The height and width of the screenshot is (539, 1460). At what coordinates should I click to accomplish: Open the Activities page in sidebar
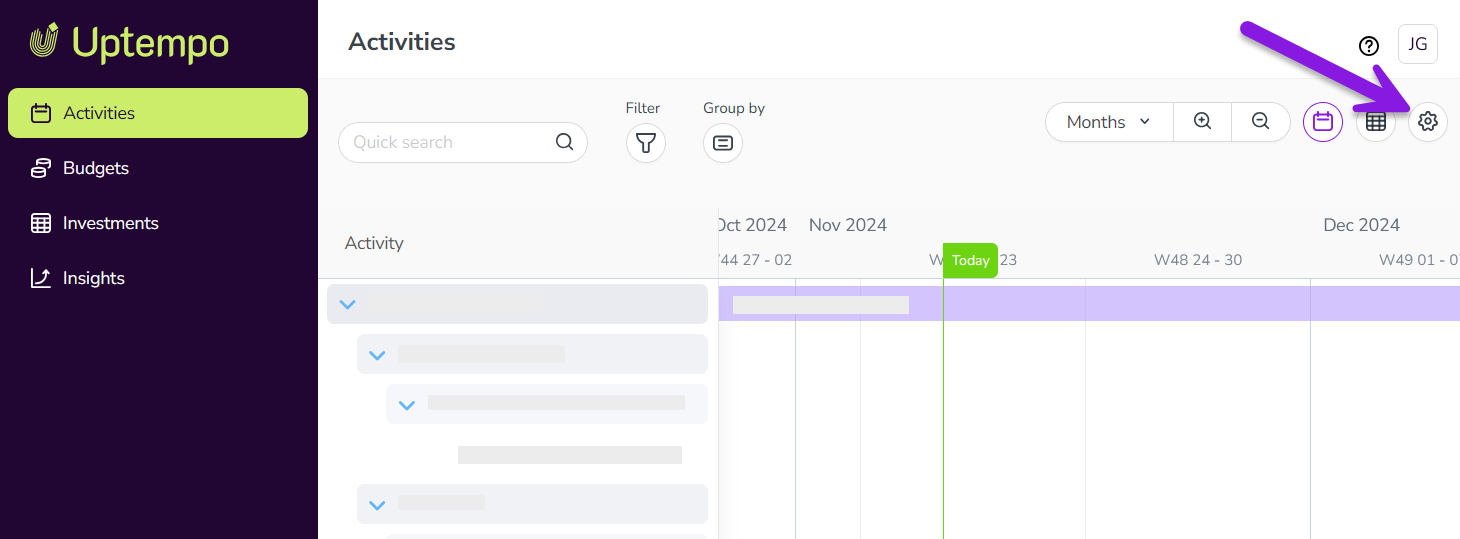158,113
